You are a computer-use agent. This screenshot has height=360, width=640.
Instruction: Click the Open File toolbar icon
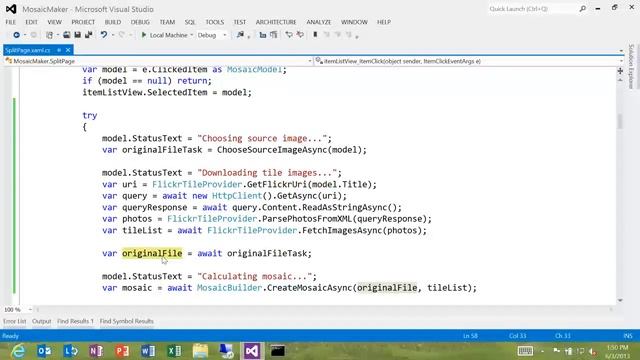pos(67,35)
